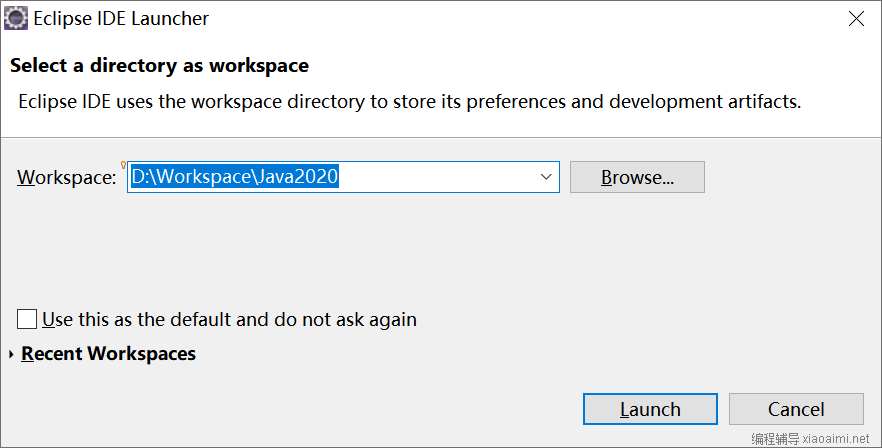This screenshot has width=882, height=448.
Task: Click the highlighted D:\Workspace\Java2020 path text
Action: tap(235, 177)
